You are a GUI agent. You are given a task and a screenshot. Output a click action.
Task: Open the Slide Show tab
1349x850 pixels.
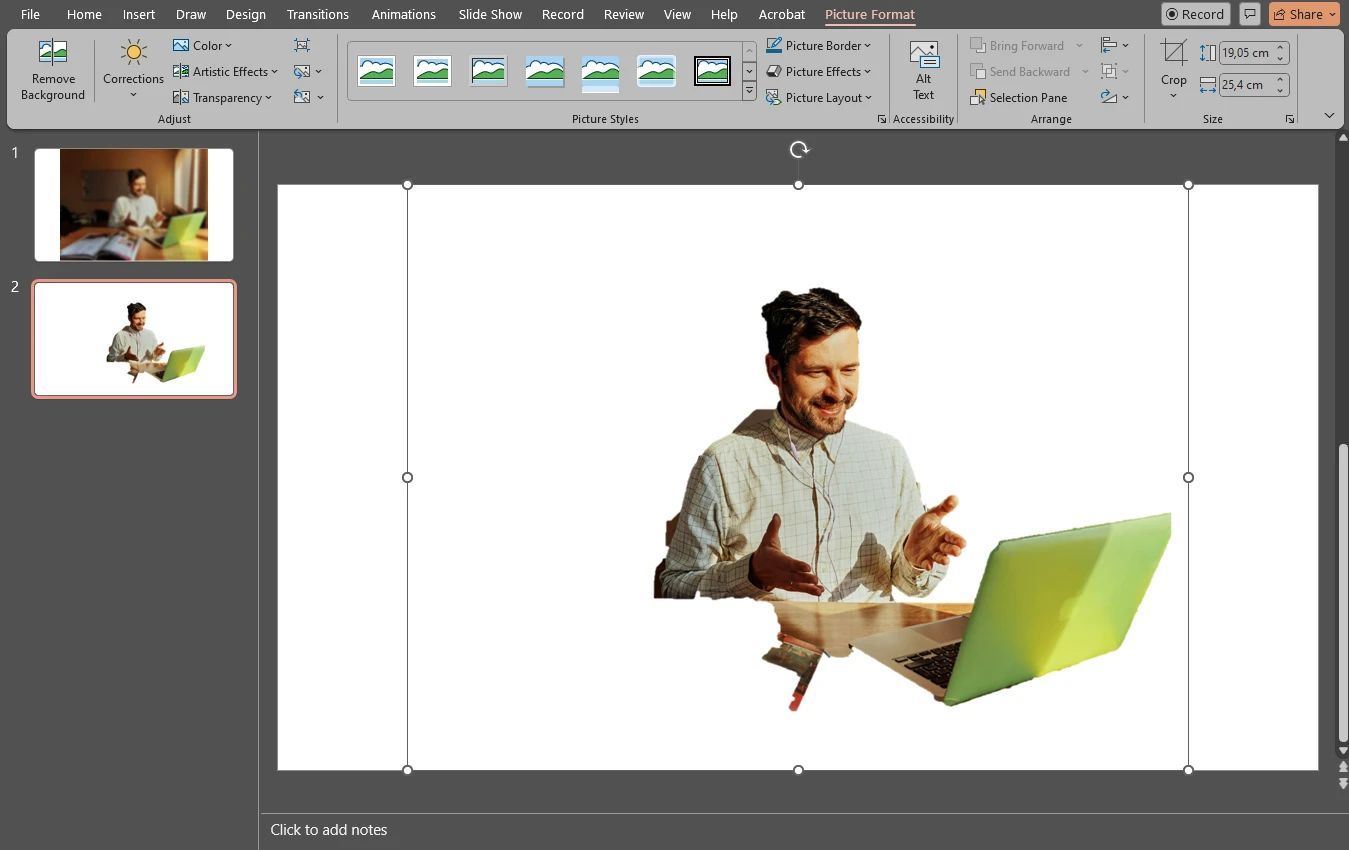(x=491, y=14)
